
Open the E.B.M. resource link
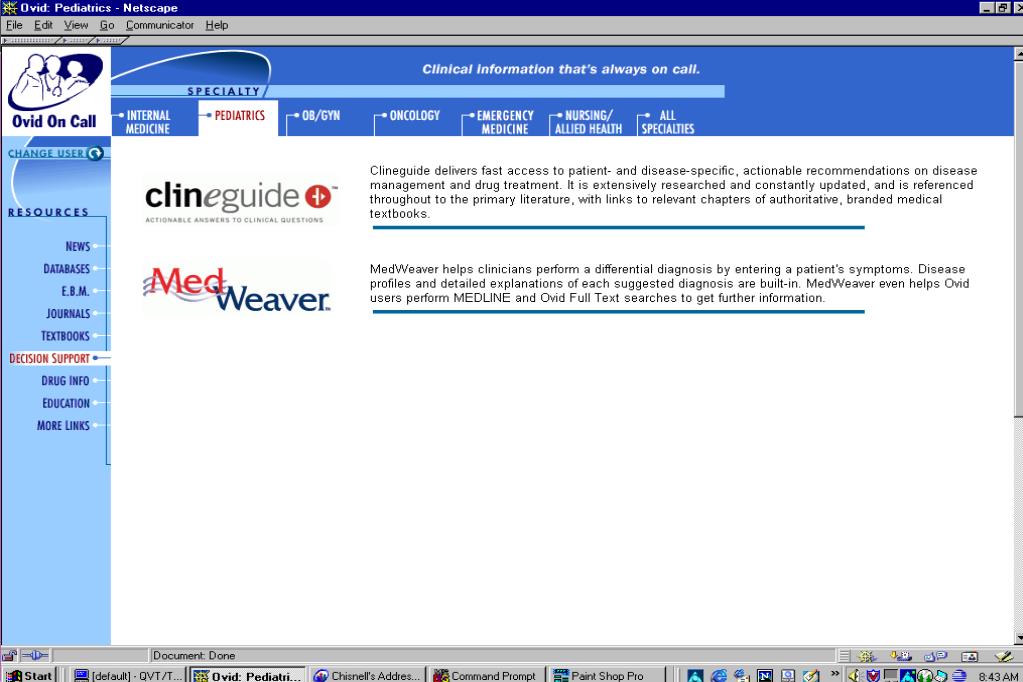(75, 291)
